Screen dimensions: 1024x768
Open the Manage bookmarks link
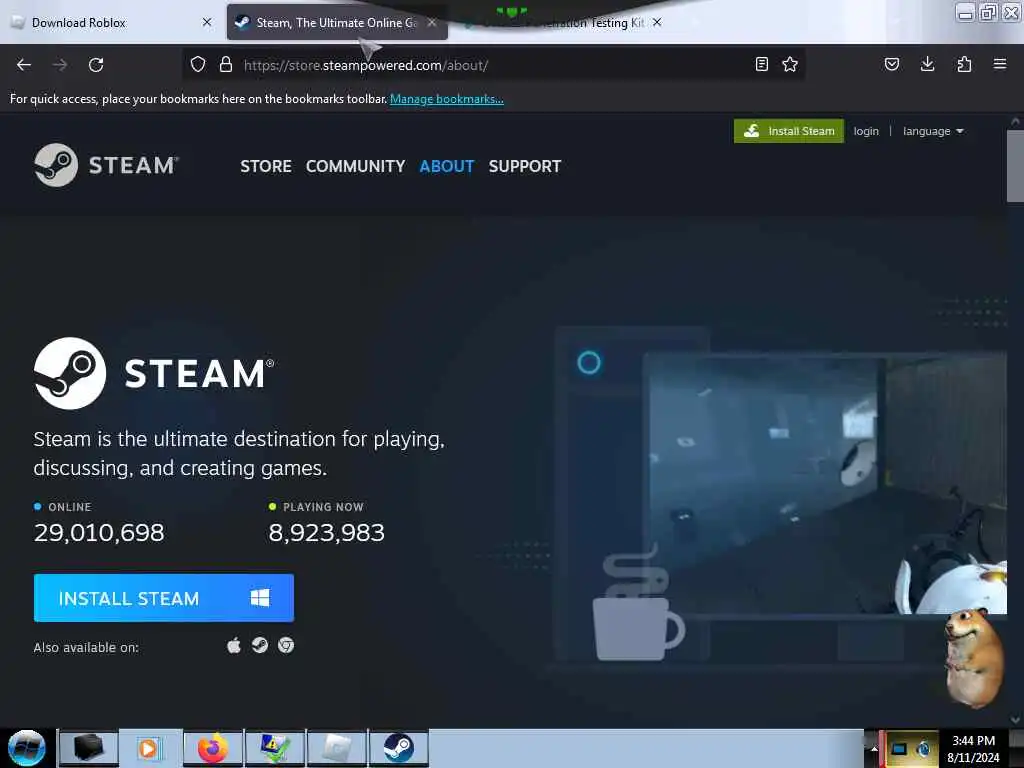447,99
